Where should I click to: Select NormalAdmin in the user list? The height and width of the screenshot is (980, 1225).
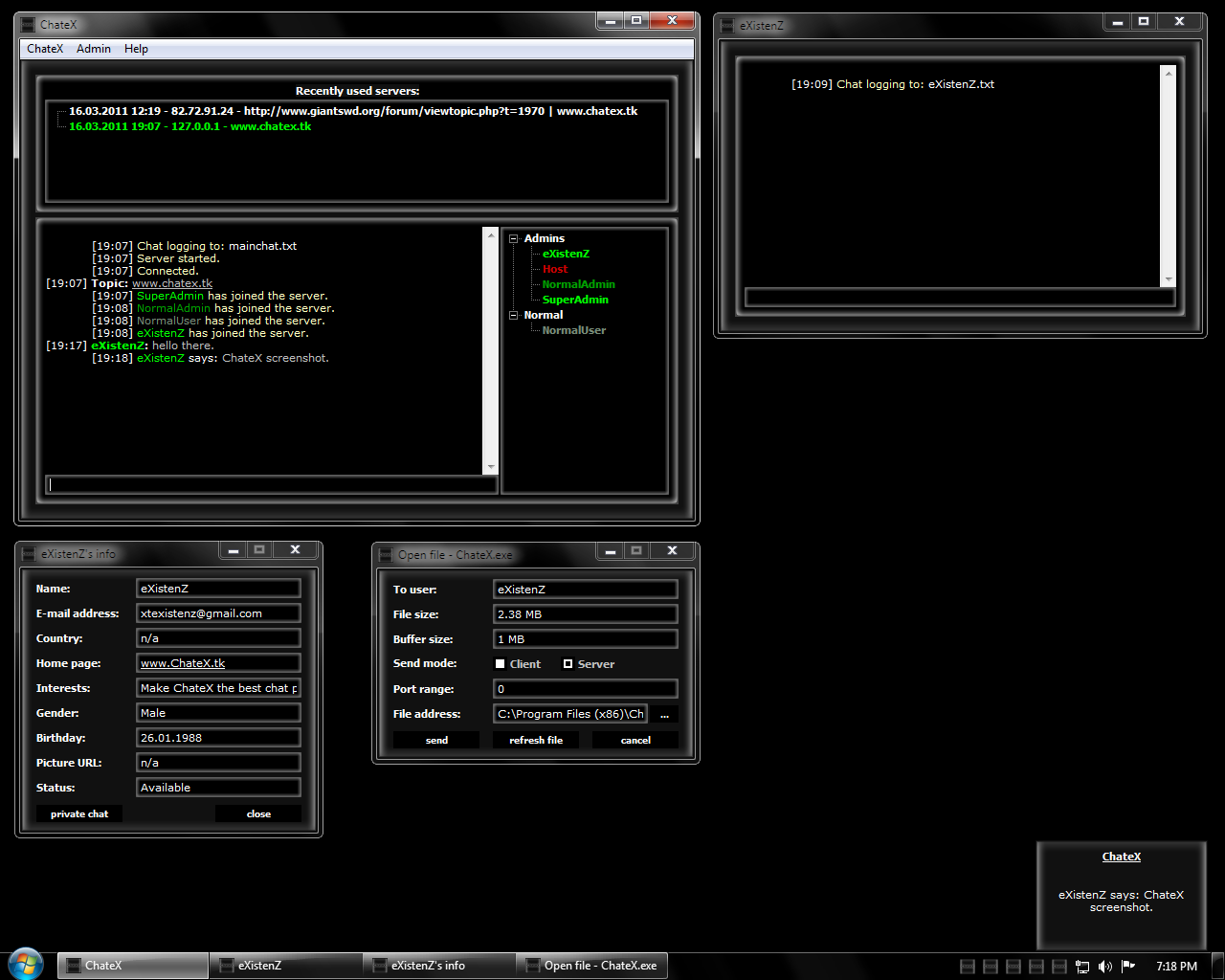pos(579,284)
